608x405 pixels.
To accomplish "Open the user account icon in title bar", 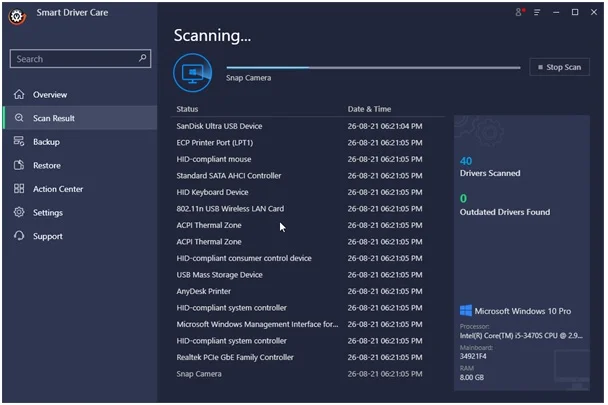I will 520,12.
